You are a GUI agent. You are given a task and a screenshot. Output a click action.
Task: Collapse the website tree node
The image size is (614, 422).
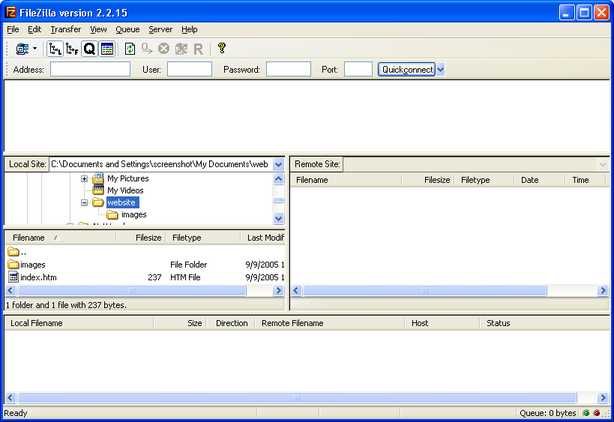(x=84, y=203)
